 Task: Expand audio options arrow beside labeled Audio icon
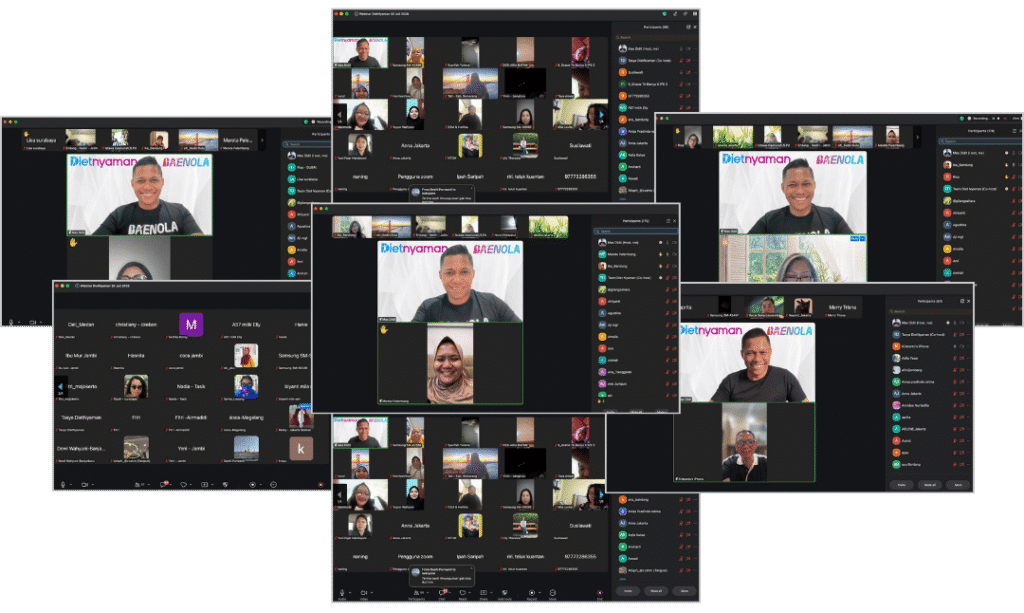tap(350, 593)
